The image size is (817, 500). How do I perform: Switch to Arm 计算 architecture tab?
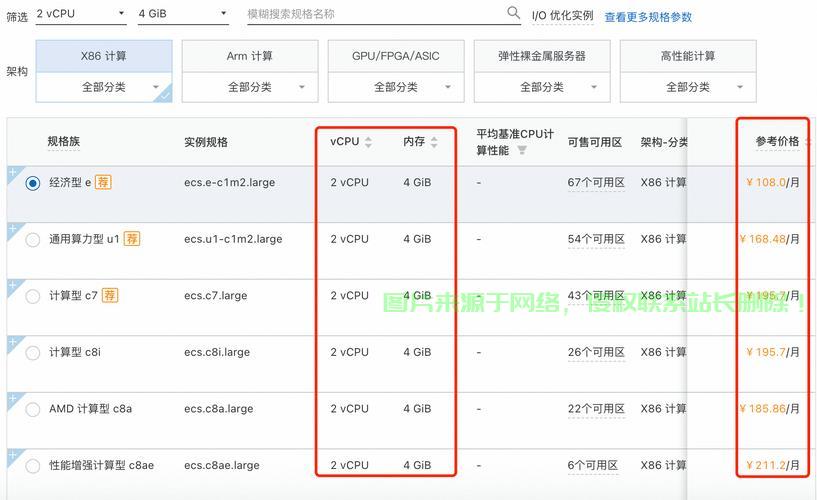(250, 56)
